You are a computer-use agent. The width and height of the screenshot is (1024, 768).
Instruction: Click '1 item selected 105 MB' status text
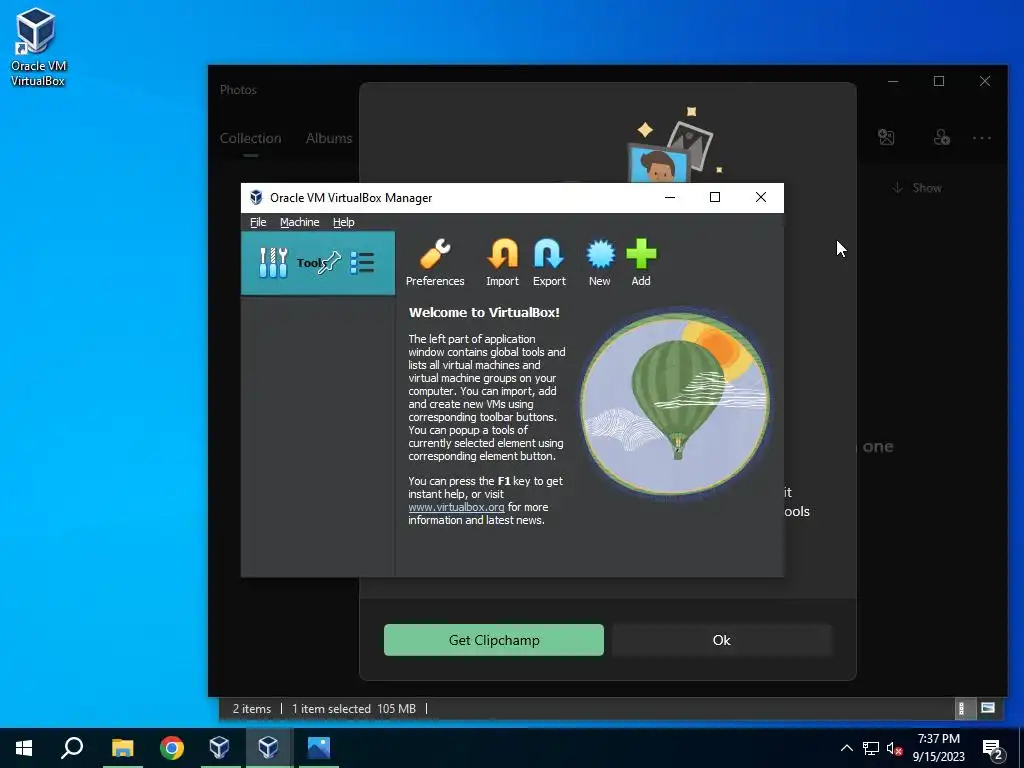[x=353, y=709]
